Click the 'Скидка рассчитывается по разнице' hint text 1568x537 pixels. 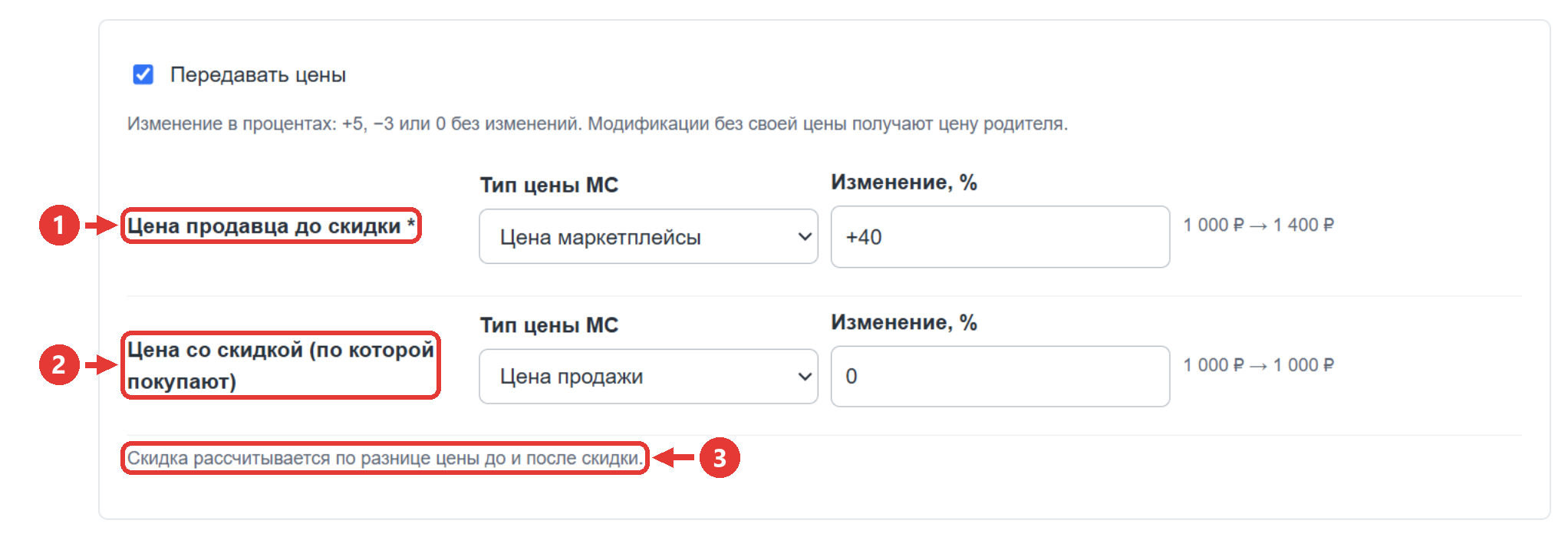coord(384,459)
